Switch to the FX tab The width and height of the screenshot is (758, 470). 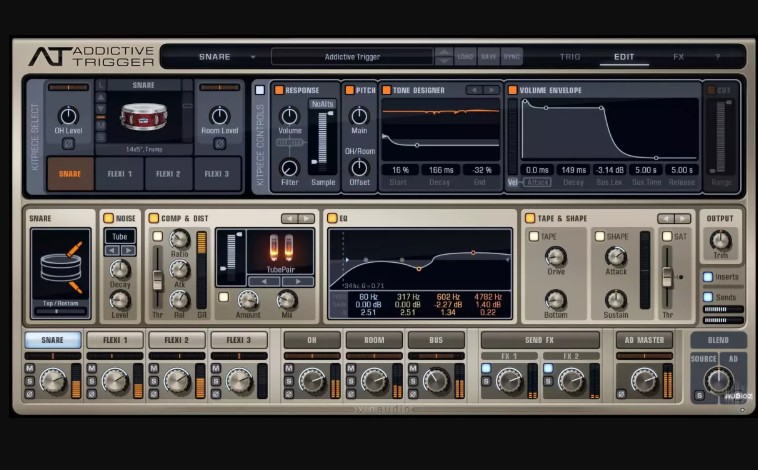[x=678, y=57]
